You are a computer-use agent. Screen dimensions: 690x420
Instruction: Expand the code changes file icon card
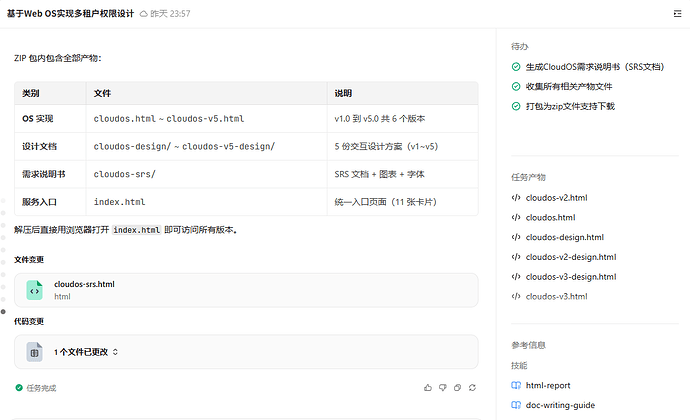pos(34,352)
